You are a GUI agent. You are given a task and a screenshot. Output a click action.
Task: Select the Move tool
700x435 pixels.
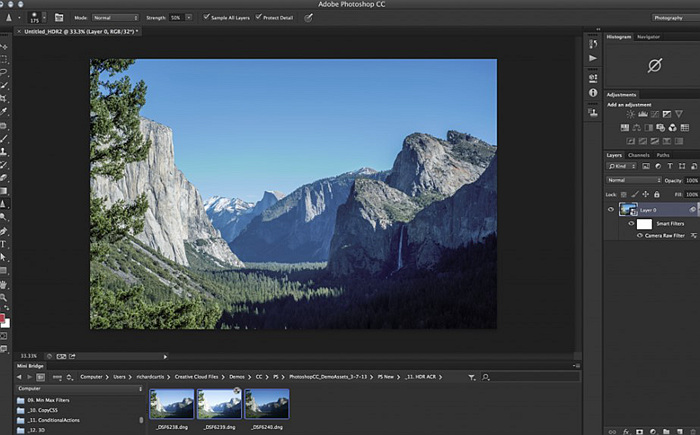pyautogui.click(x=5, y=46)
